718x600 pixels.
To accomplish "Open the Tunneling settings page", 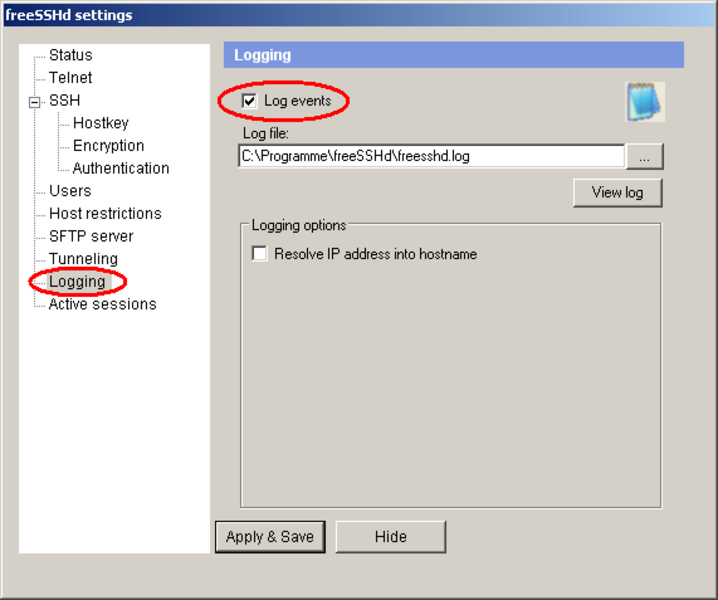I will click(83, 259).
